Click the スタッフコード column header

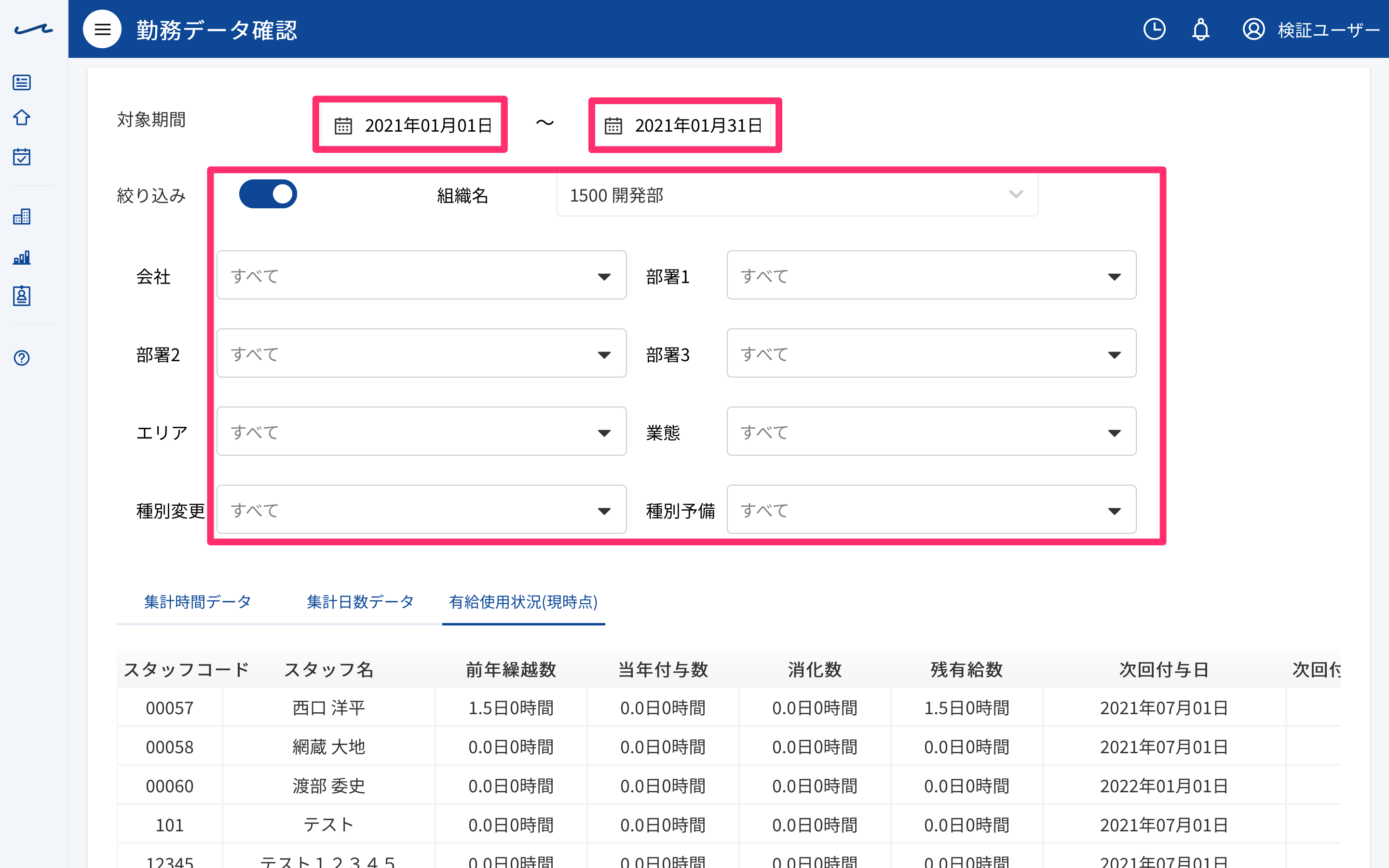coord(186,669)
